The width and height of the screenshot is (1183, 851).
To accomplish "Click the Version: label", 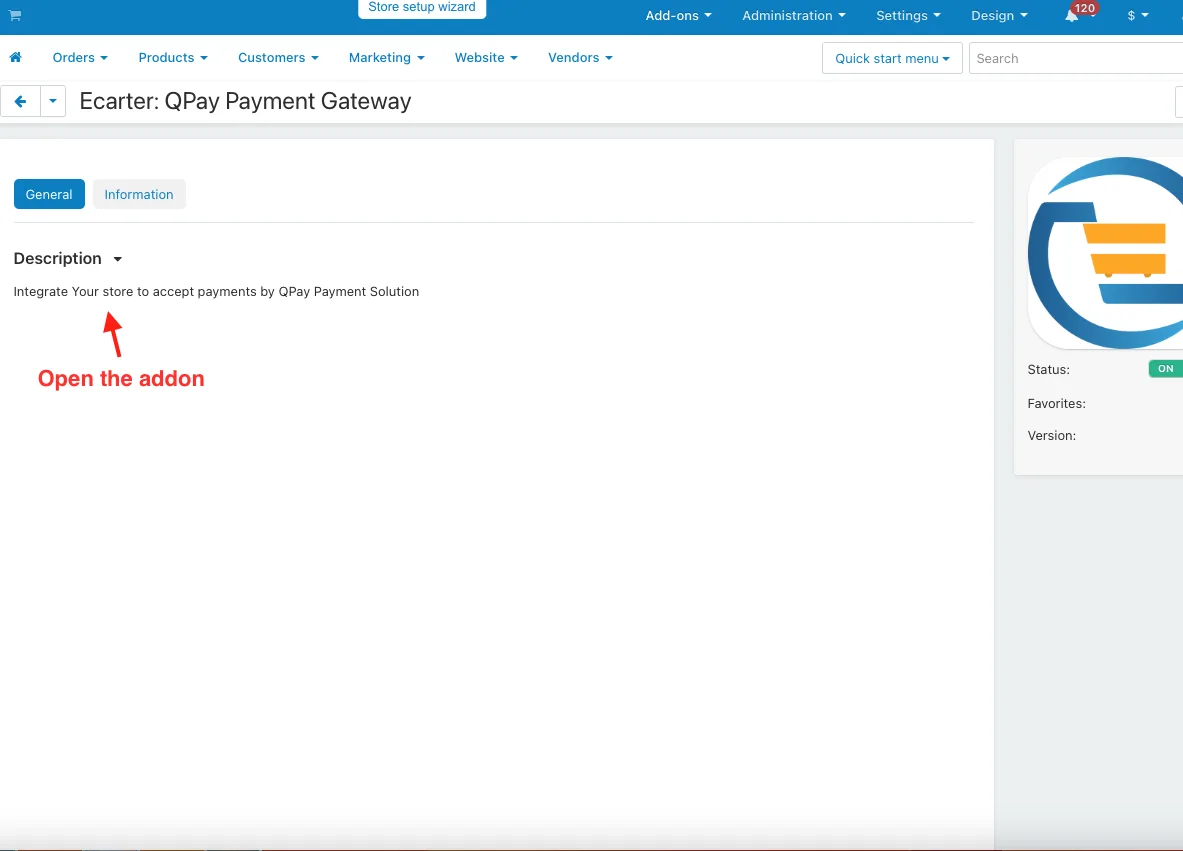I will [1051, 436].
